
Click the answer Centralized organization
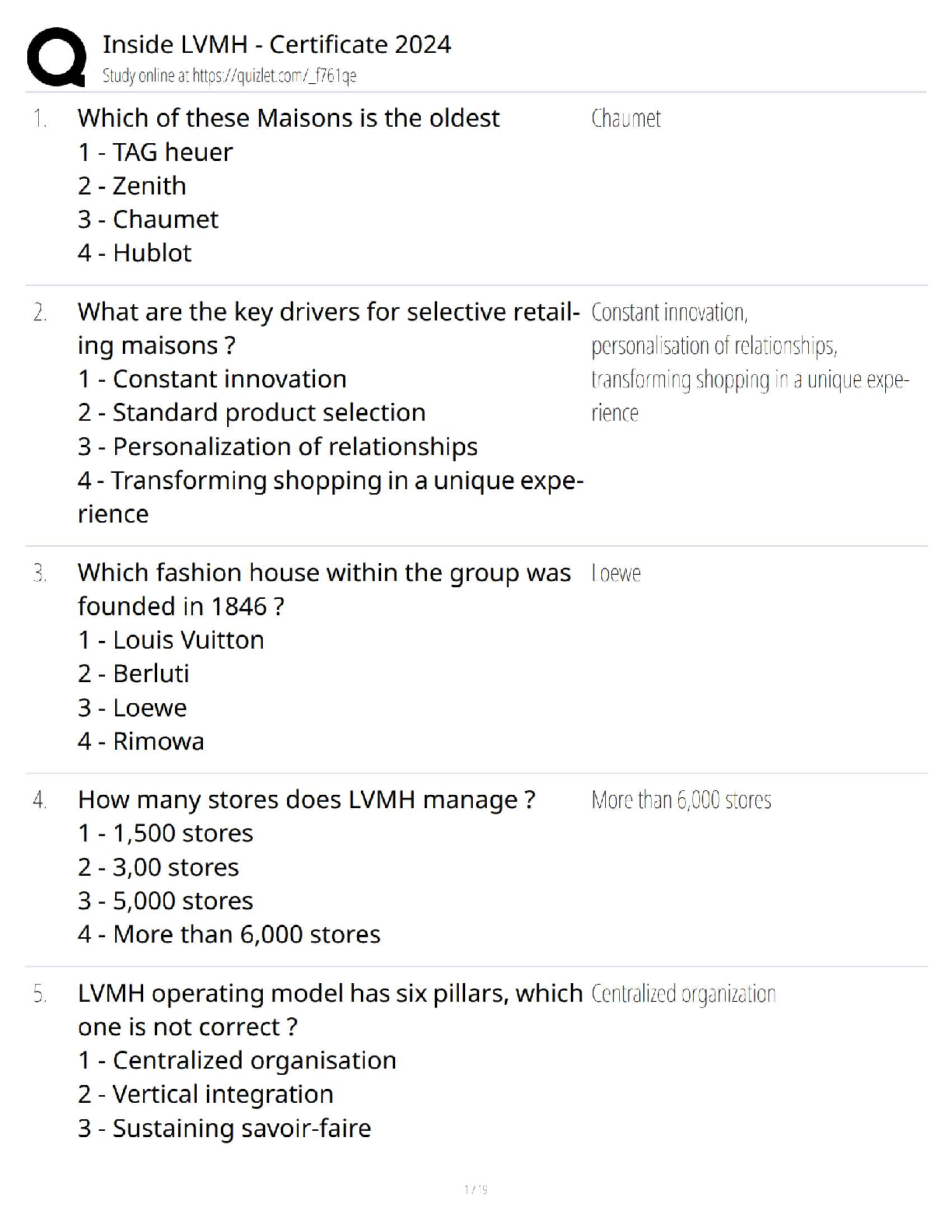[683, 994]
